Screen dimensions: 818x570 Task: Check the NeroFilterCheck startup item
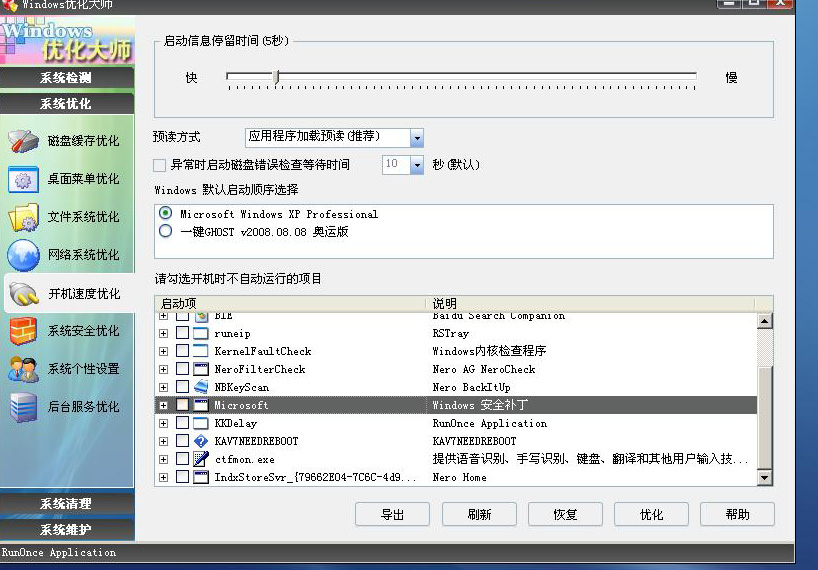(x=182, y=369)
